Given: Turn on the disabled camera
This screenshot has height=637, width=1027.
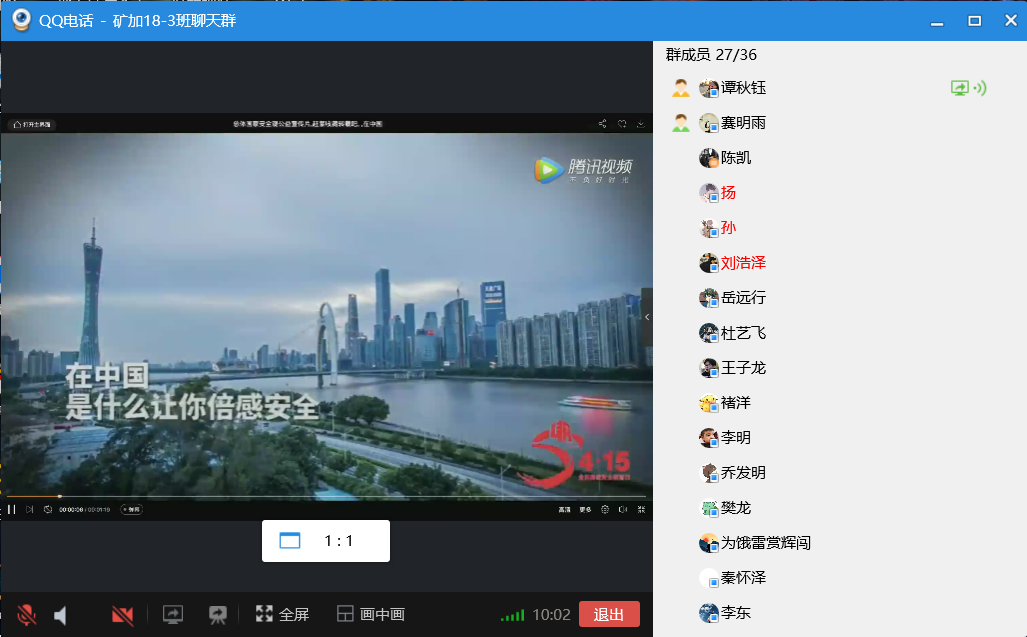Looking at the screenshot, I should [x=122, y=614].
